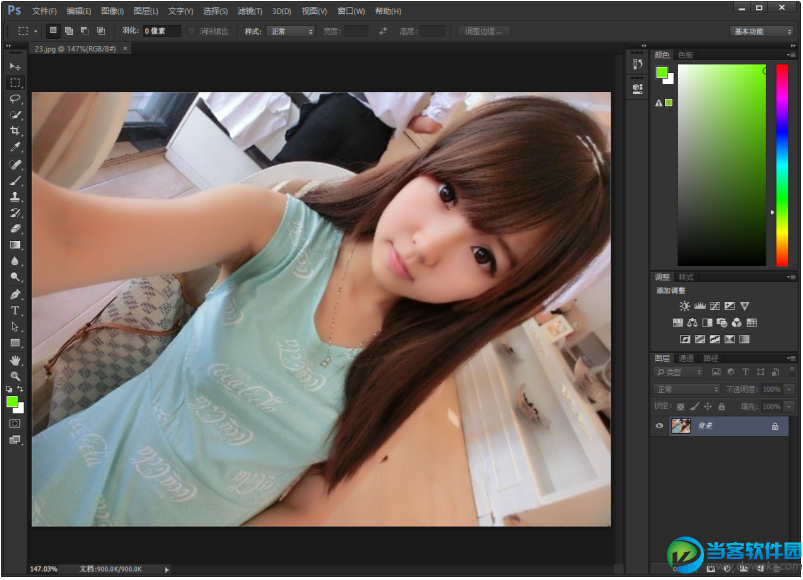
Task: Click the 羽化 feather input field
Action: [161, 31]
